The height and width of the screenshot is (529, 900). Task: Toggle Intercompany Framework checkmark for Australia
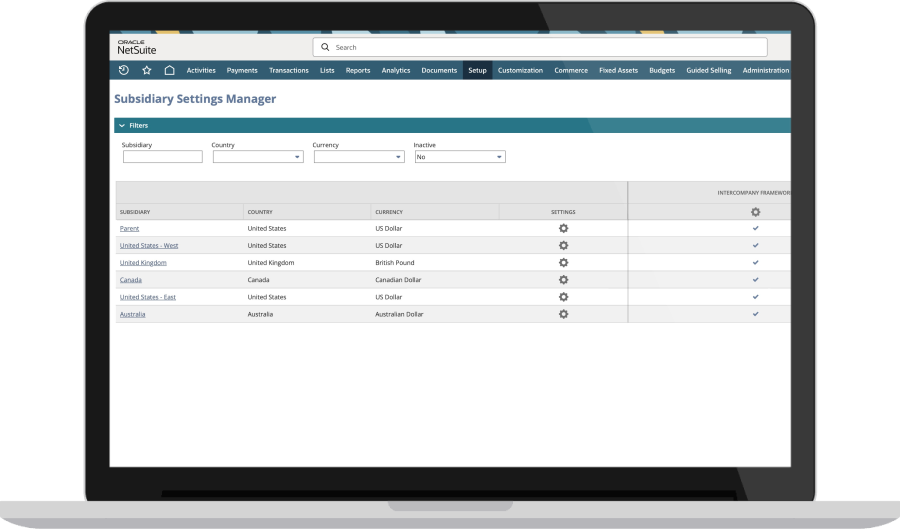pos(755,314)
